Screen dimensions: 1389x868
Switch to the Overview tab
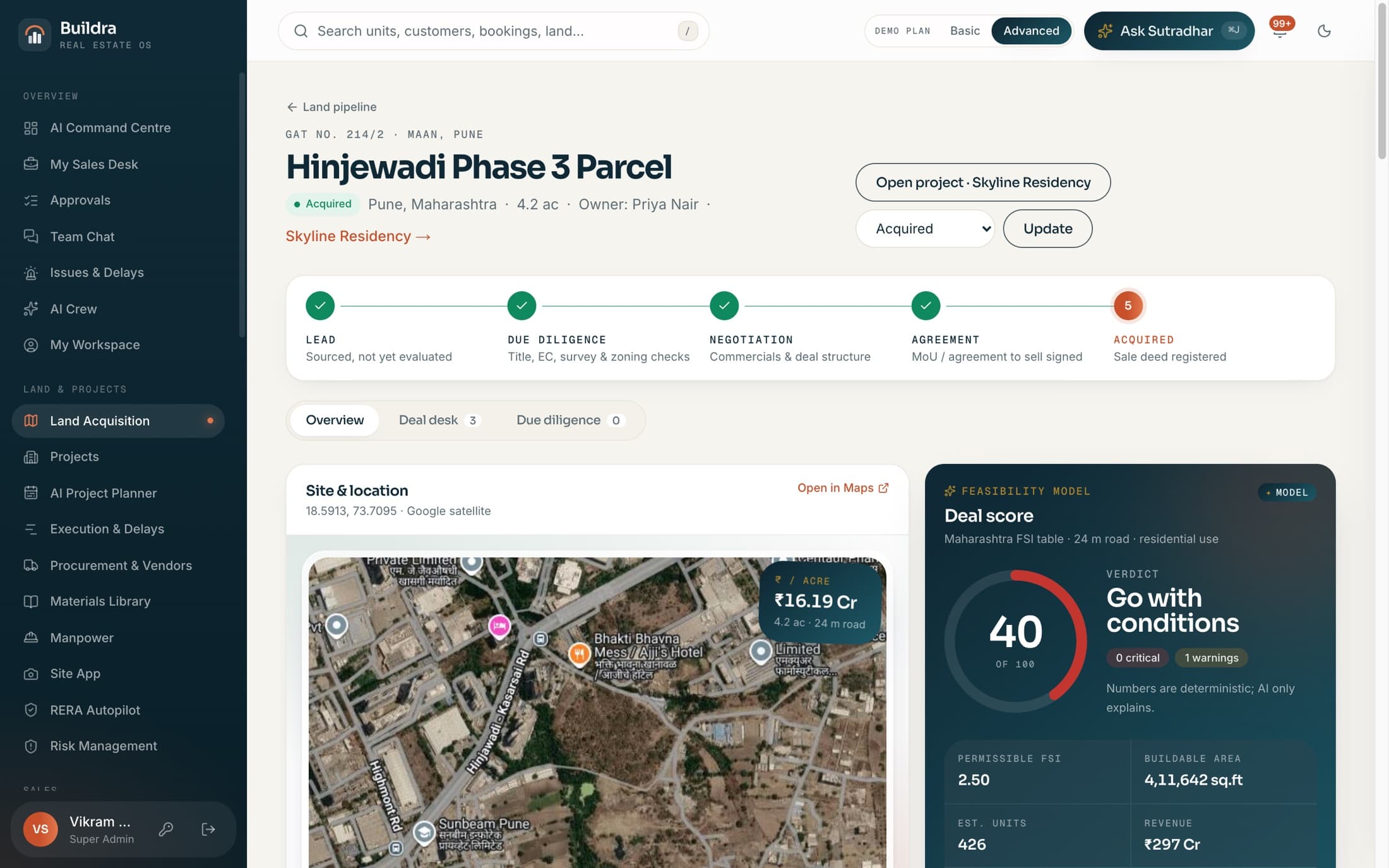click(335, 420)
